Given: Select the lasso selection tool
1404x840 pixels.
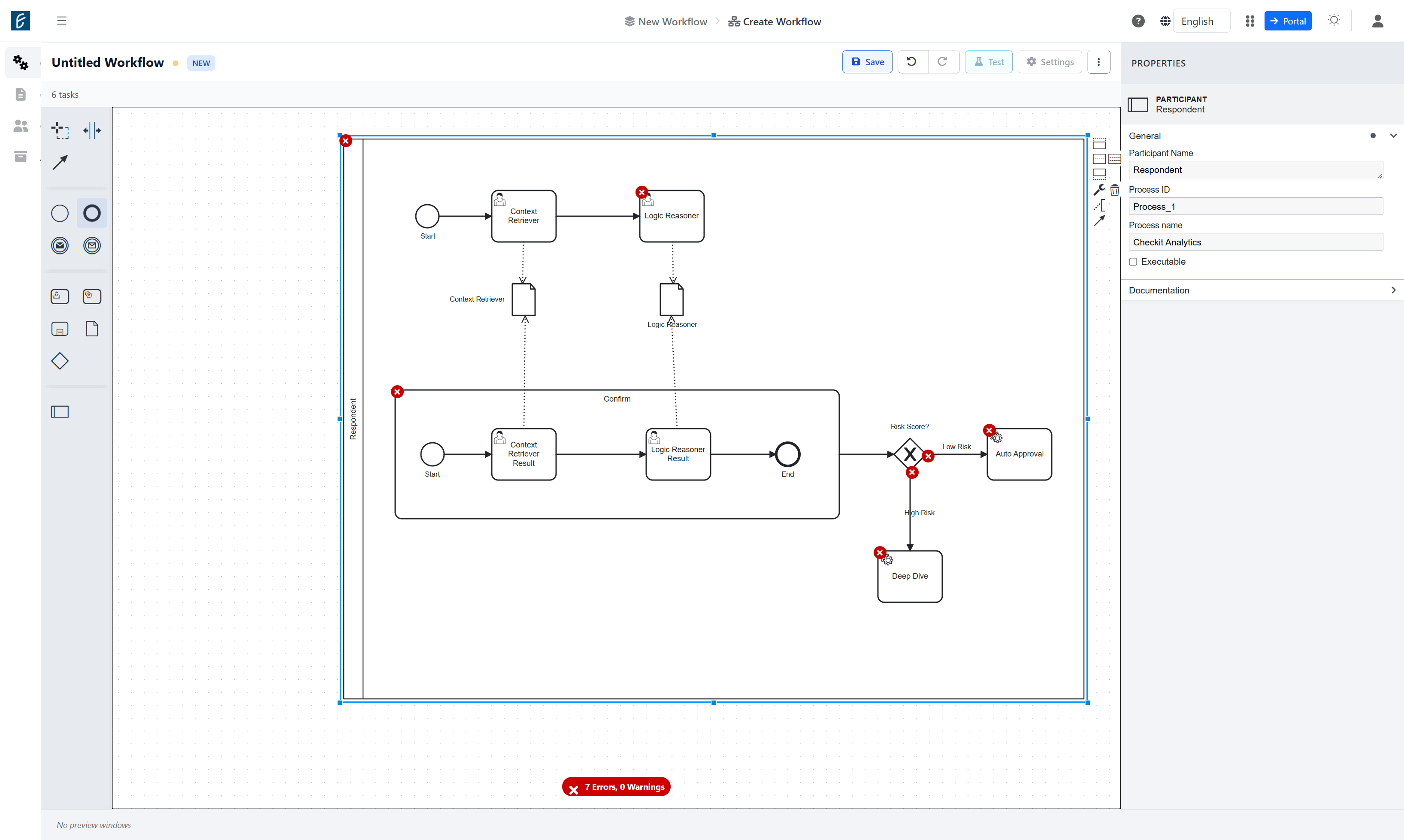Looking at the screenshot, I should click(60, 130).
